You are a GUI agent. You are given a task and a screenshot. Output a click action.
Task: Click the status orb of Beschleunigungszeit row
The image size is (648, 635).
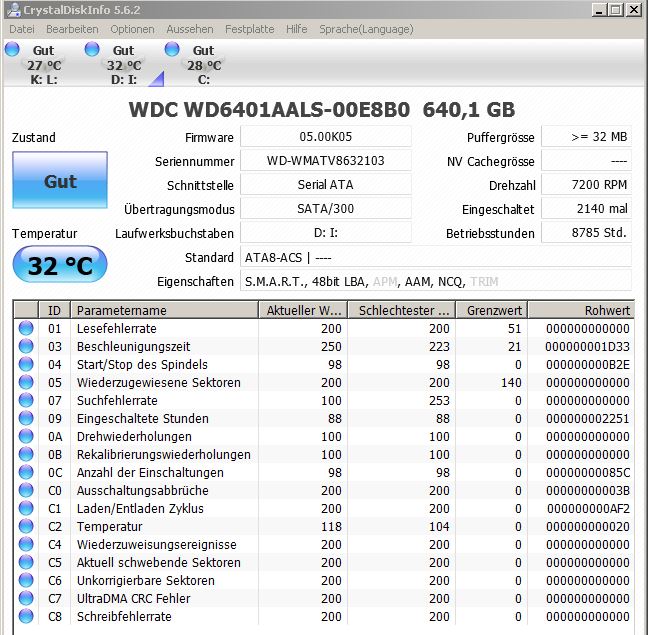(x=26, y=346)
